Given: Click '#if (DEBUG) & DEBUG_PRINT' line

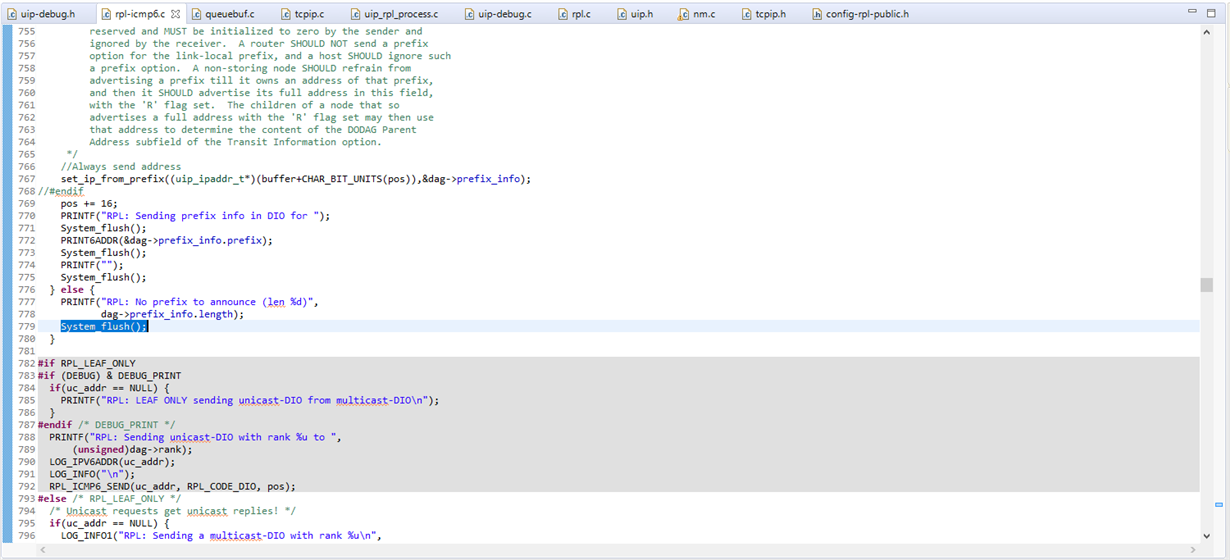Looking at the screenshot, I should 109,375.
